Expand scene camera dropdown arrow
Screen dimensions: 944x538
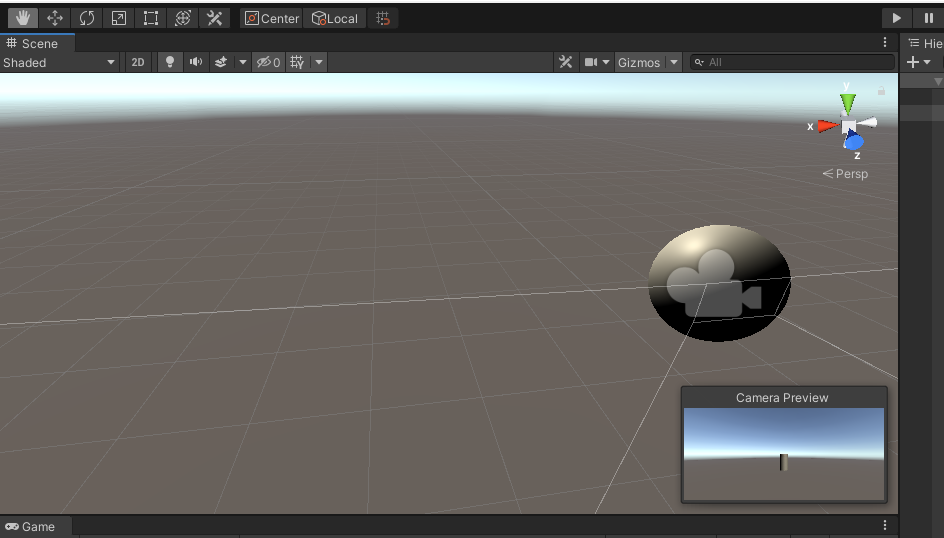click(x=606, y=62)
